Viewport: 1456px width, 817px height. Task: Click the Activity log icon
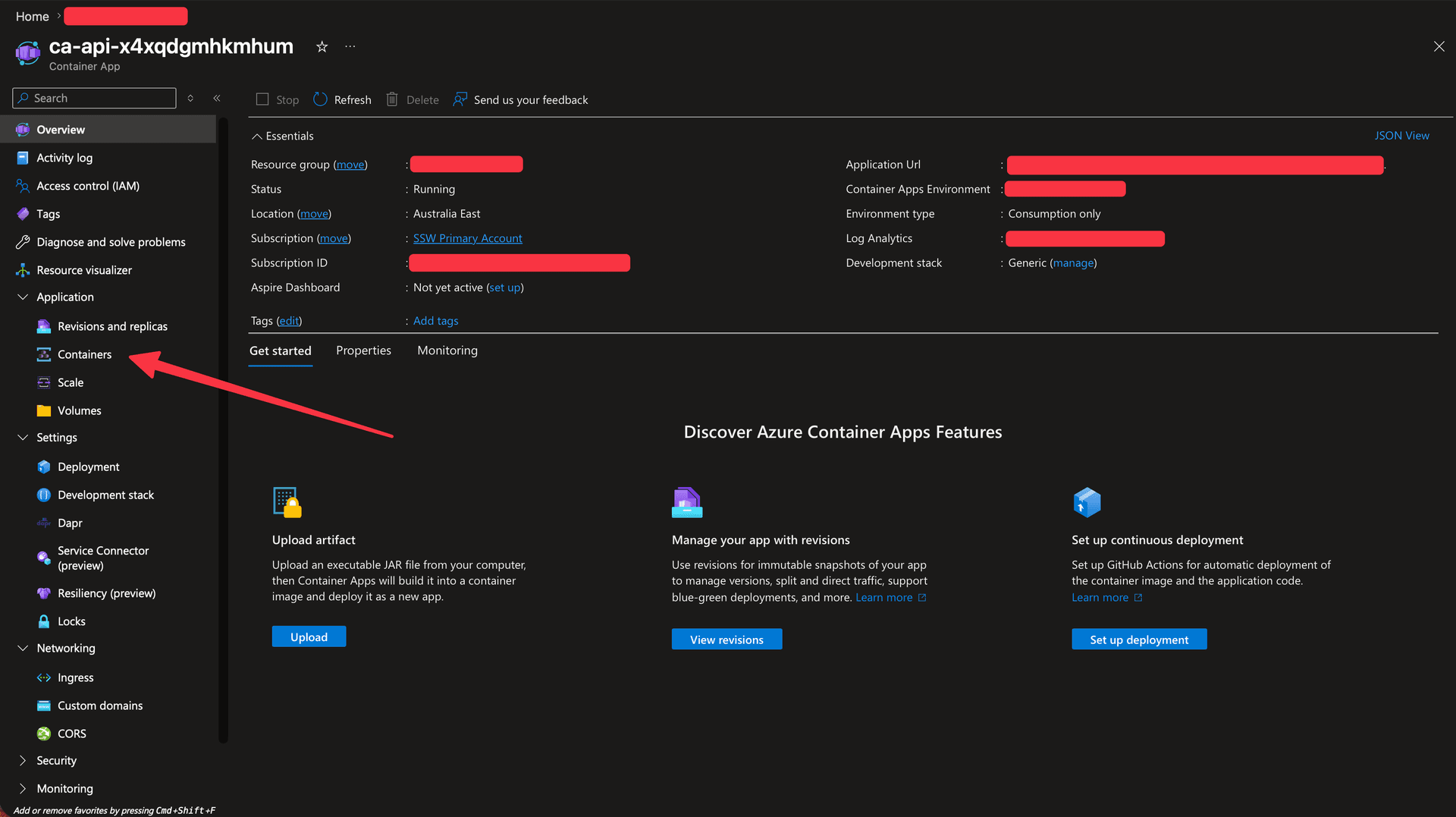pos(23,158)
